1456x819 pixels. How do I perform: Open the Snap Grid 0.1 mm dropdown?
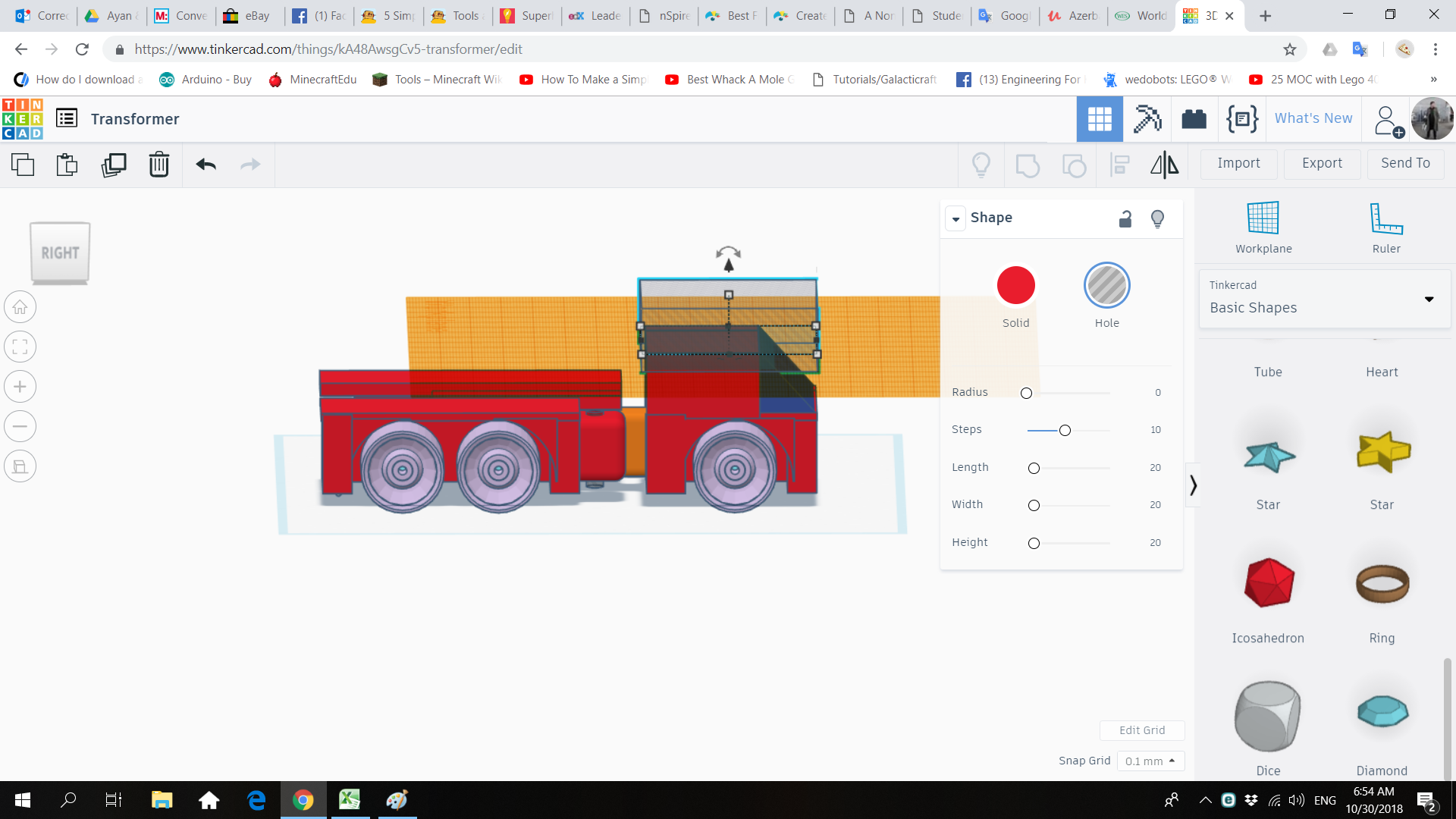click(x=1150, y=761)
